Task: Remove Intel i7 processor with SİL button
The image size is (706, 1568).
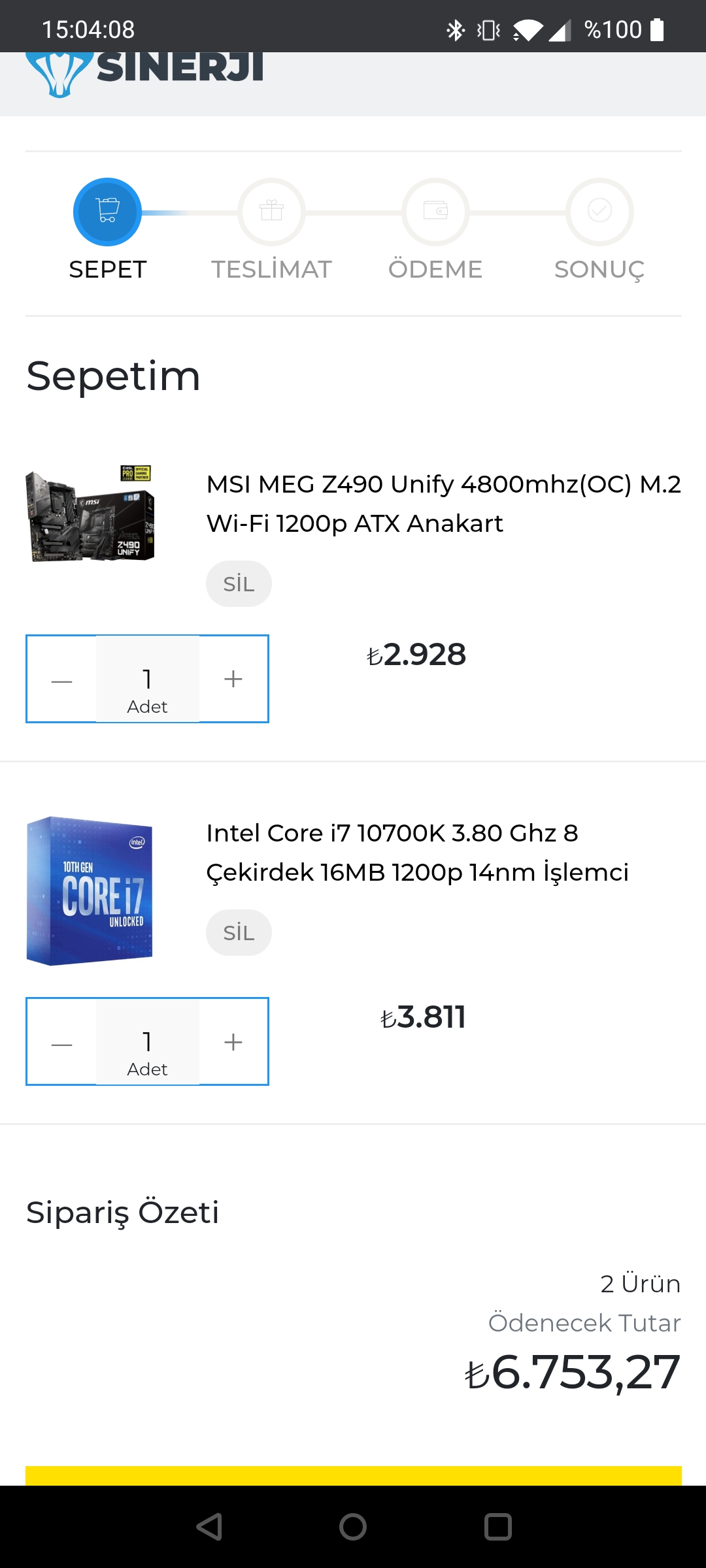Action: tap(239, 932)
